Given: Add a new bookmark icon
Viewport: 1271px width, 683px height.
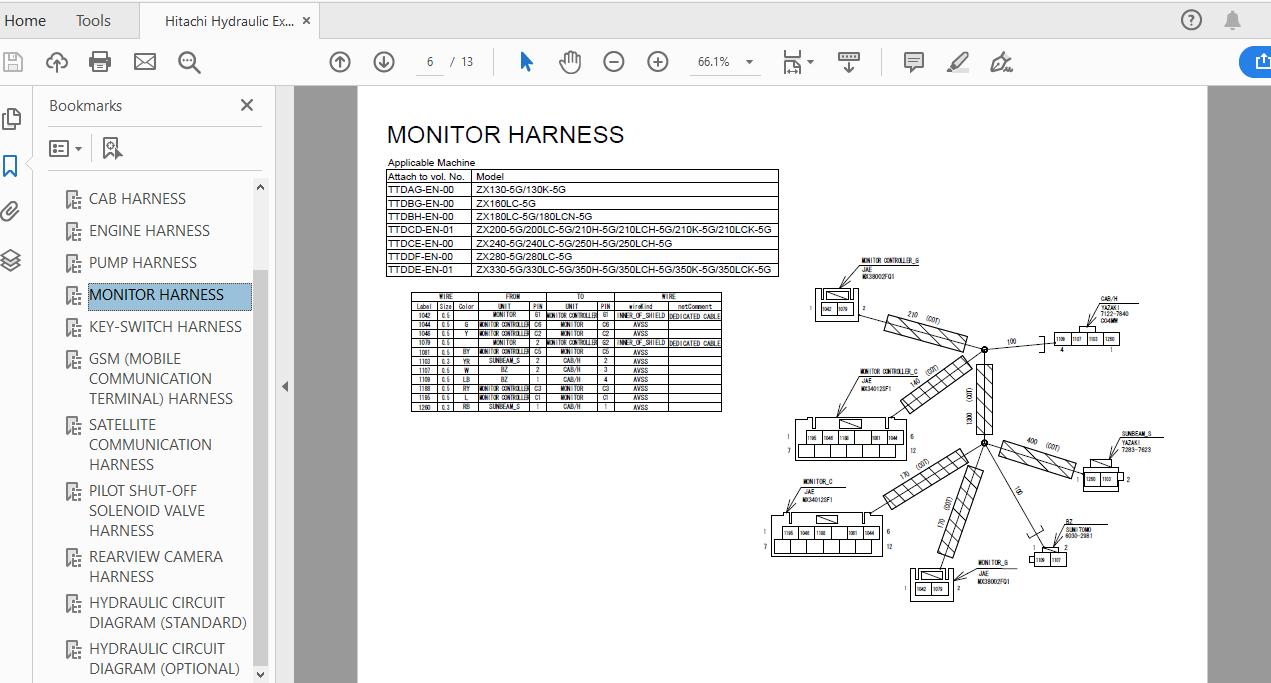Looking at the screenshot, I should click(112, 149).
